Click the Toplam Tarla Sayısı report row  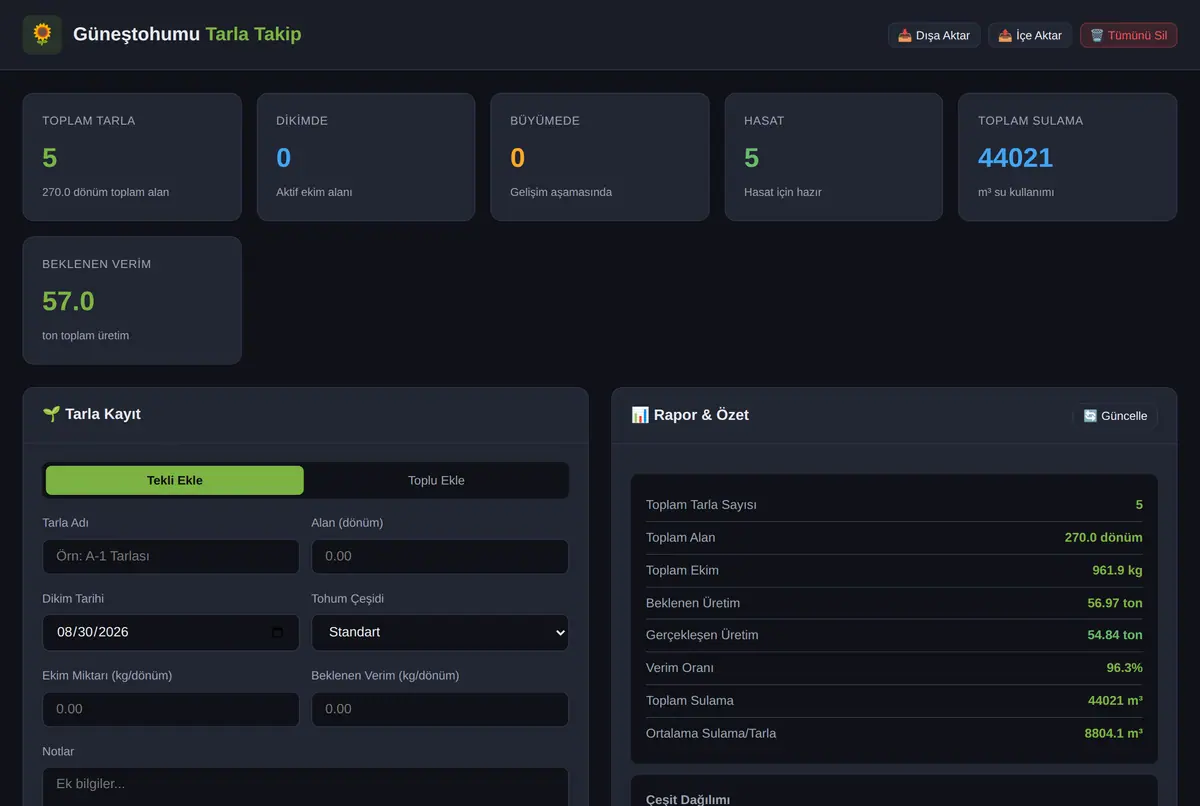(x=894, y=505)
